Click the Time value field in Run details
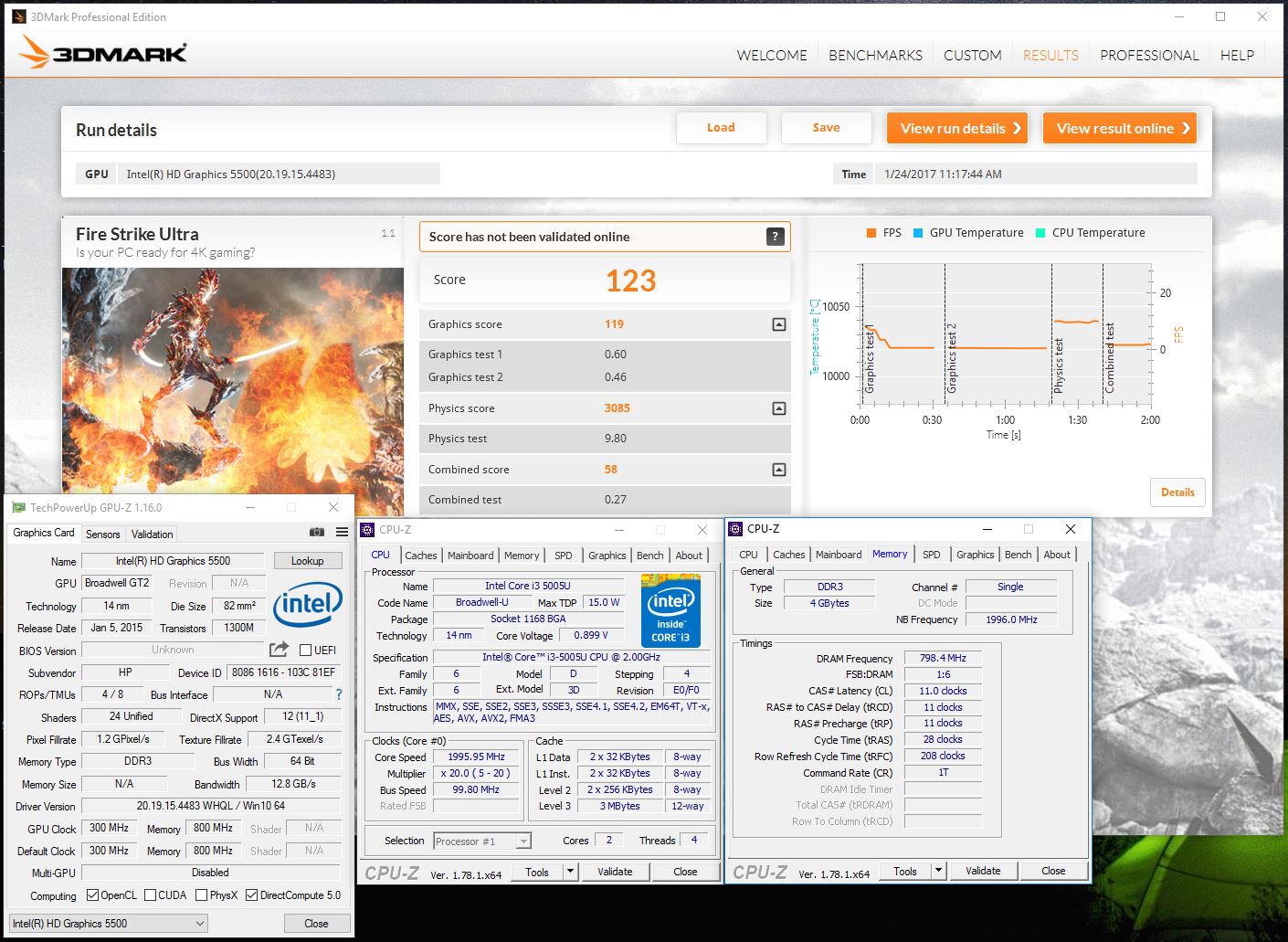The height and width of the screenshot is (942, 1288). click(x=1036, y=174)
